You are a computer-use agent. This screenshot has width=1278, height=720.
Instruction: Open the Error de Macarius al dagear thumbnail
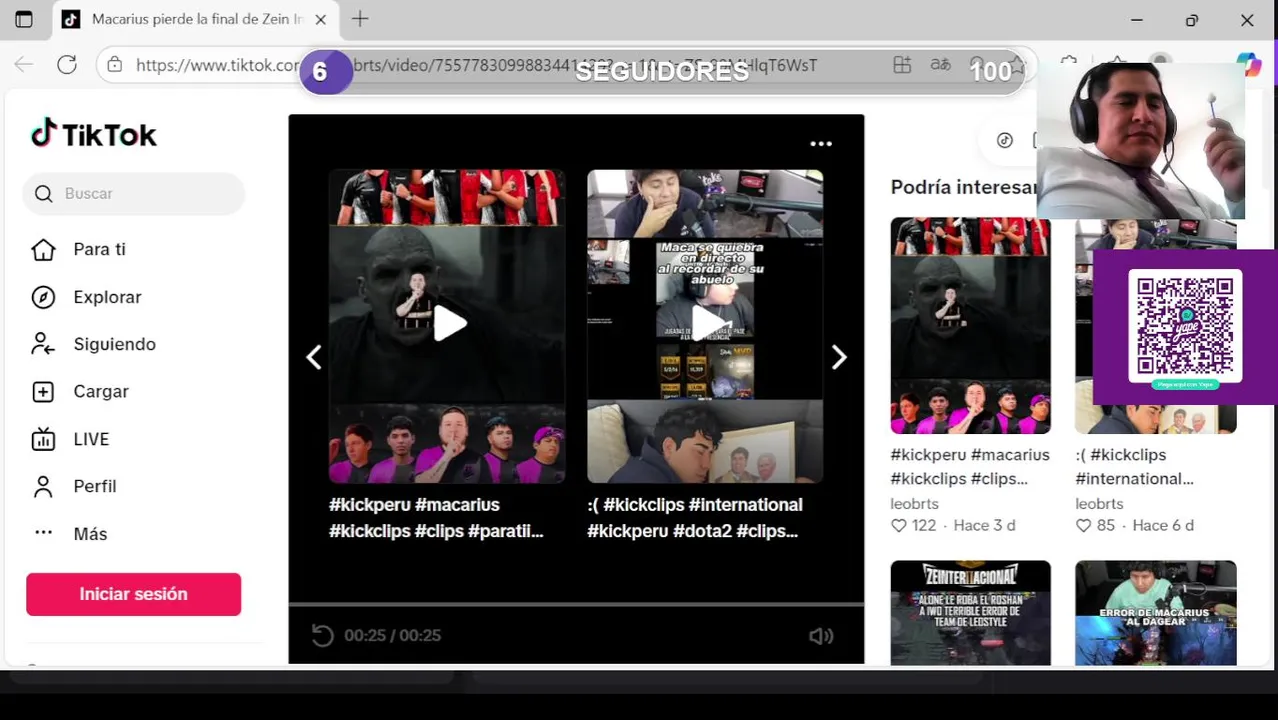tap(1155, 612)
